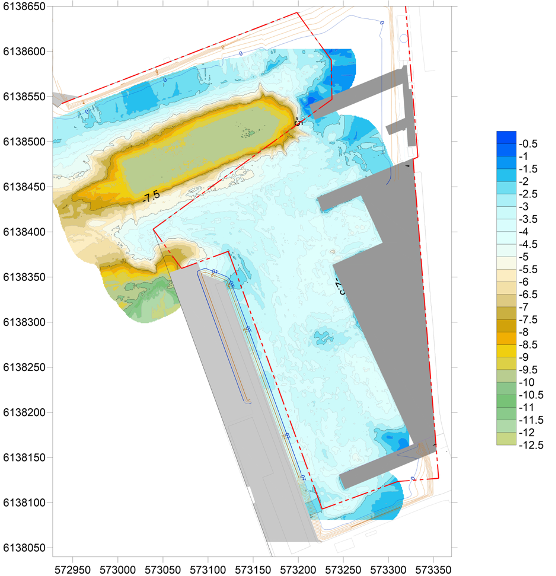Image resolution: width=556 pixels, height=576 pixels.
Task: Click the 6138100 northing axis label
Action: (x=24, y=503)
